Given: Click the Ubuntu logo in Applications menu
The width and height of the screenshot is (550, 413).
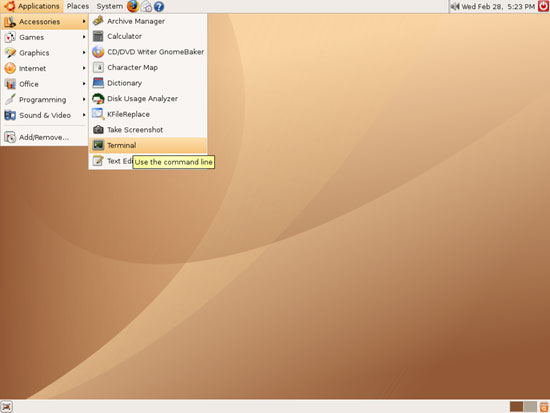Looking at the screenshot, I should coord(9,6).
